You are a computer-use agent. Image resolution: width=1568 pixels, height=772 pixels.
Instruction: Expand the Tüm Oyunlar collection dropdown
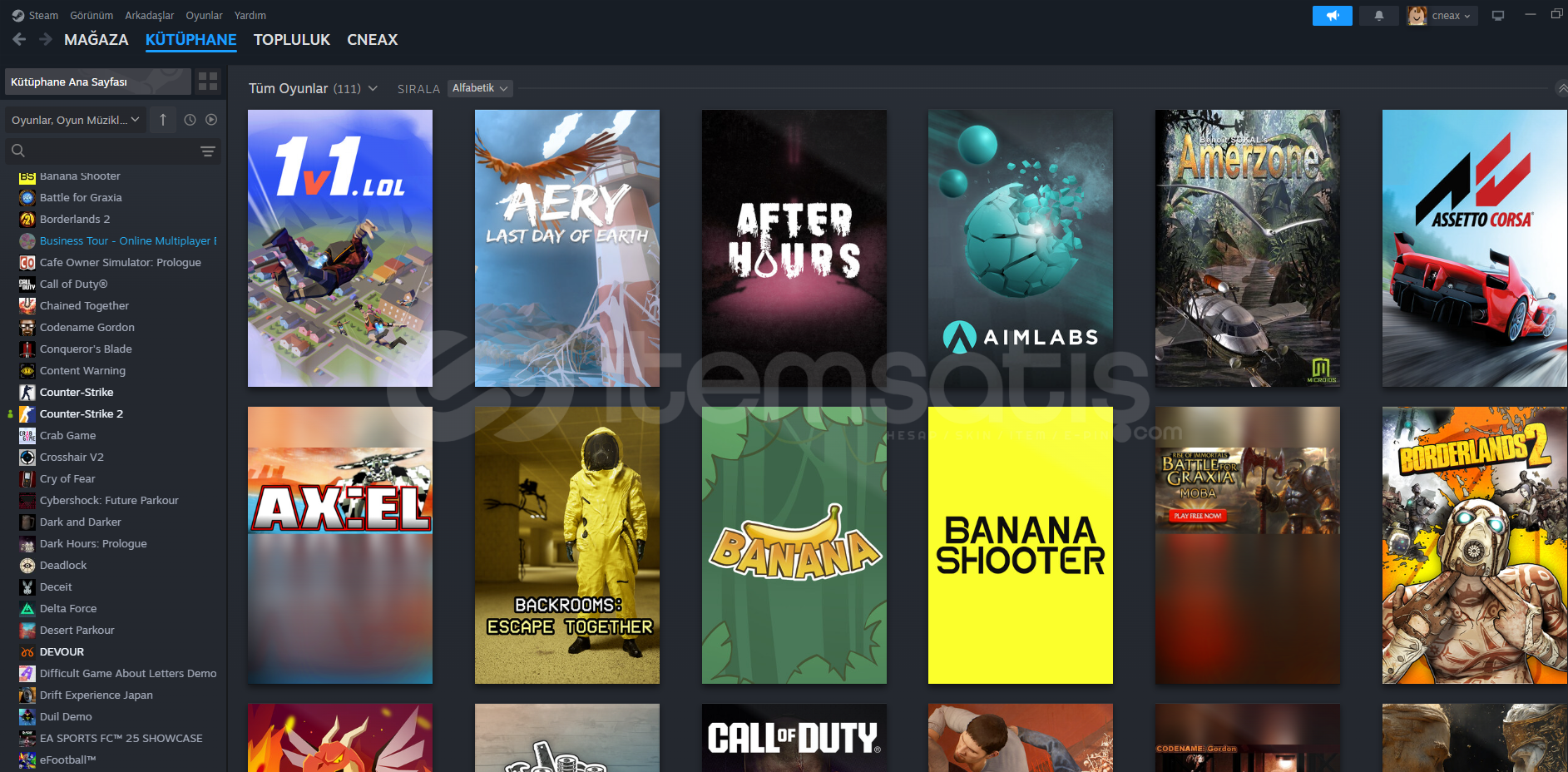tap(373, 88)
